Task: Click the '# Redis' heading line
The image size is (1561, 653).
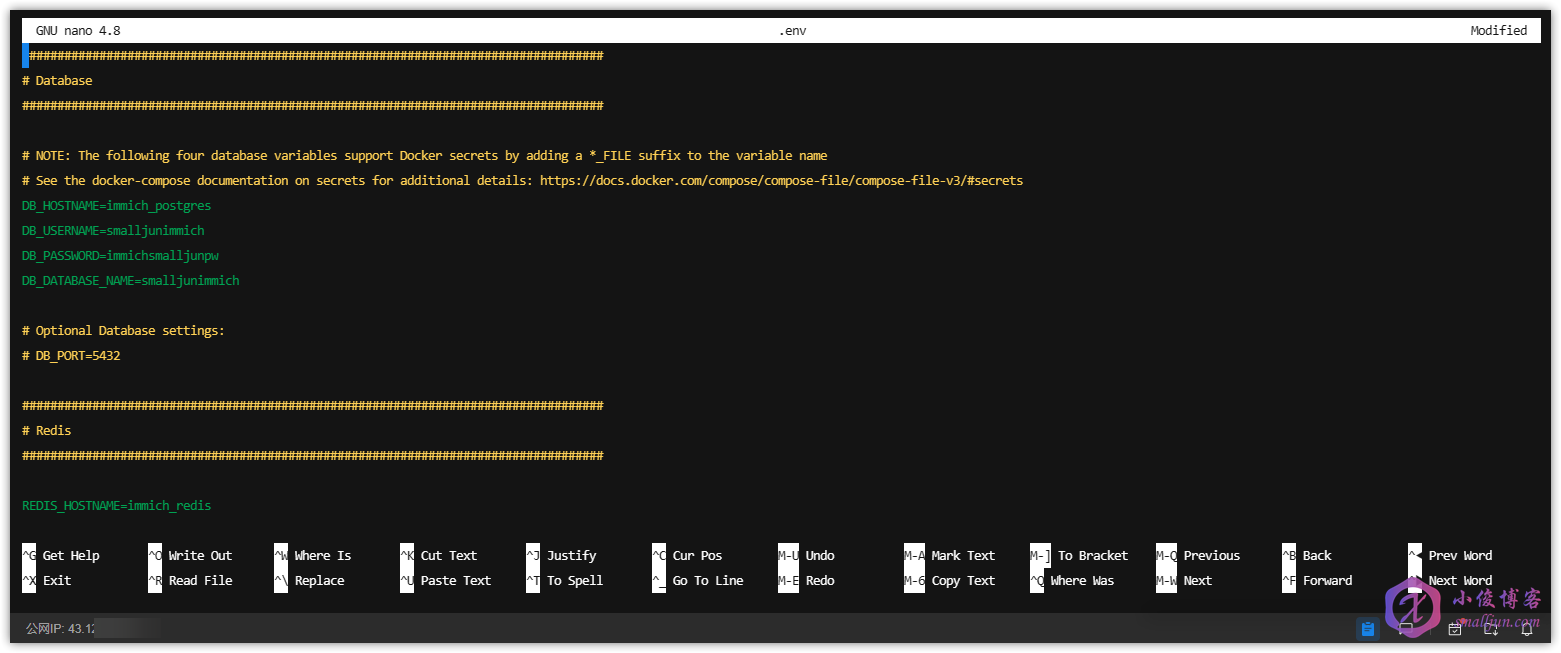Action: 46,431
